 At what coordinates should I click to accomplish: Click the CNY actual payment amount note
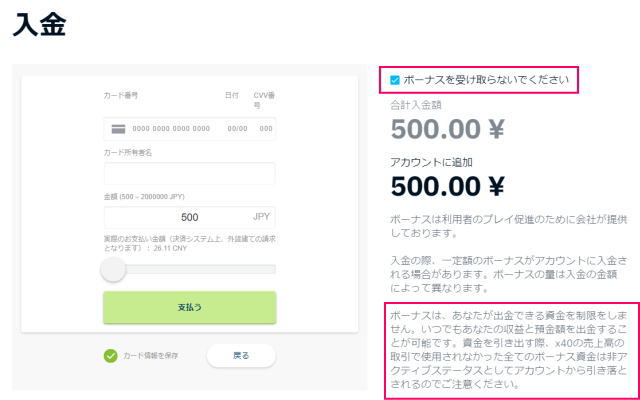190,243
